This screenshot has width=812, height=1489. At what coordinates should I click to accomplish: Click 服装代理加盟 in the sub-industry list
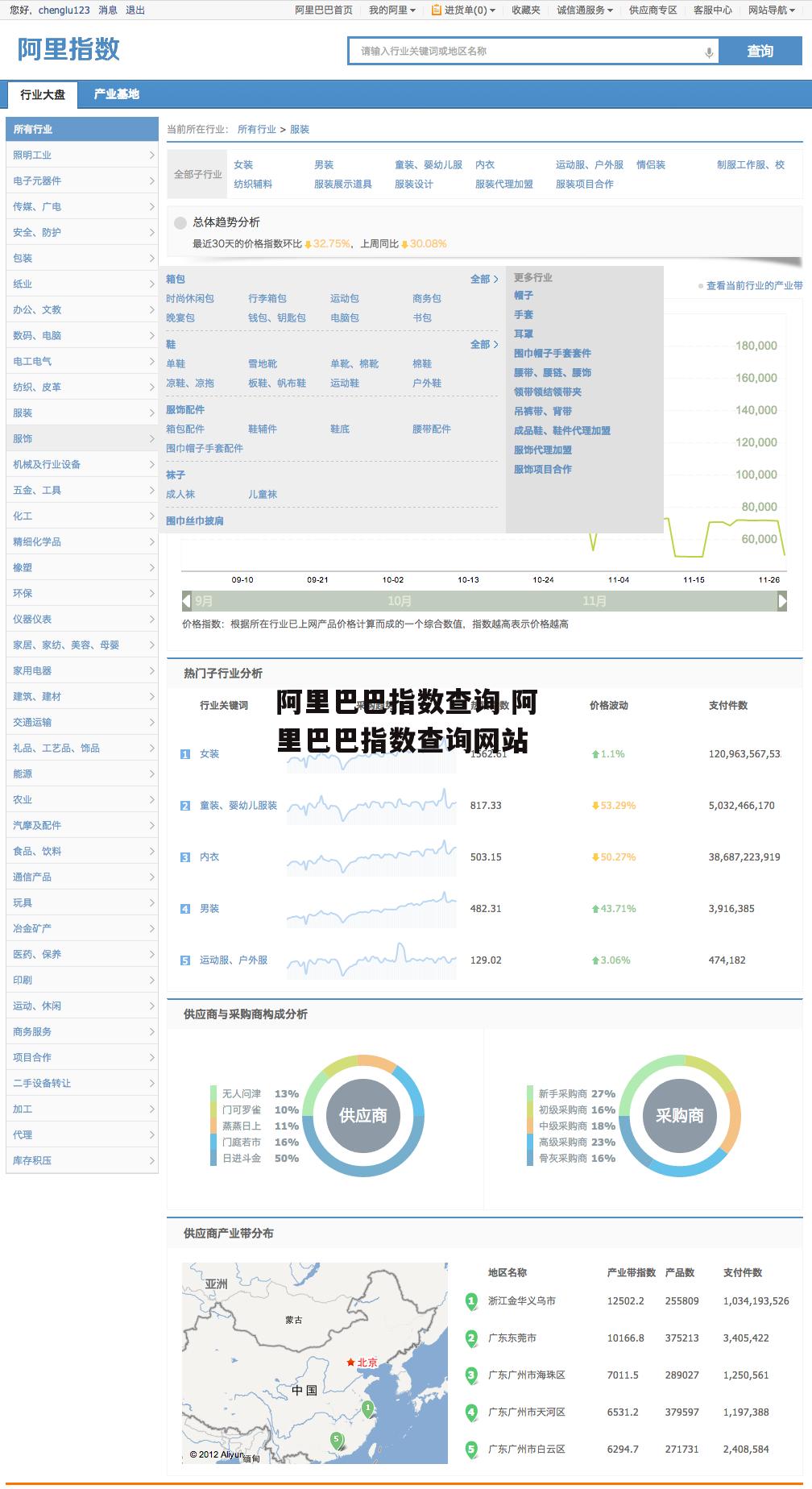(x=504, y=185)
